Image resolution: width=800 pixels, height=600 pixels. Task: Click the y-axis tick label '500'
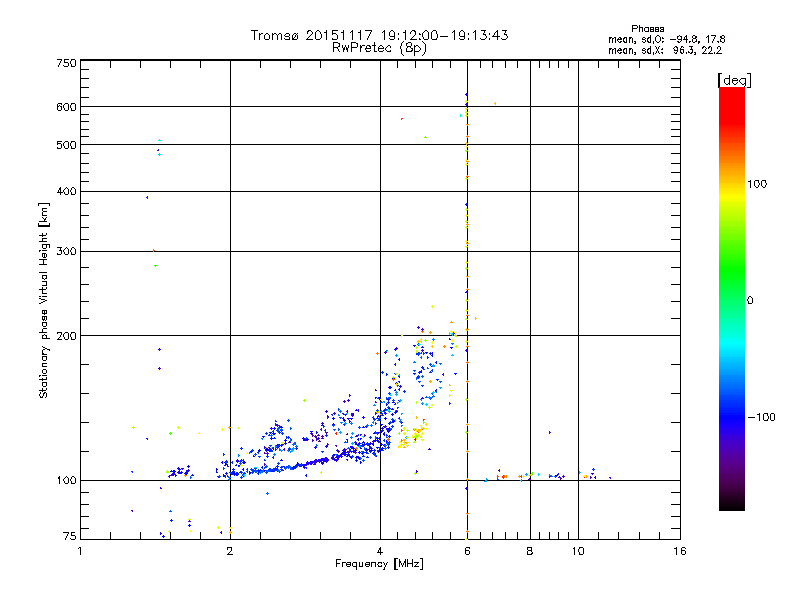66,145
